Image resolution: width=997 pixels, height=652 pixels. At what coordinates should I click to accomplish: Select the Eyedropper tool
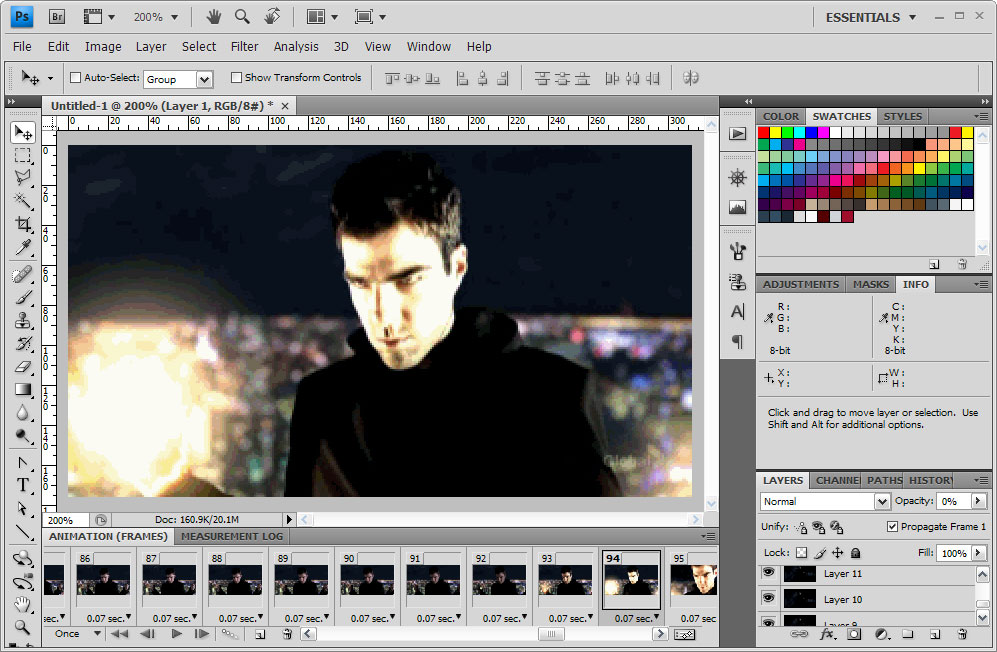click(x=23, y=248)
